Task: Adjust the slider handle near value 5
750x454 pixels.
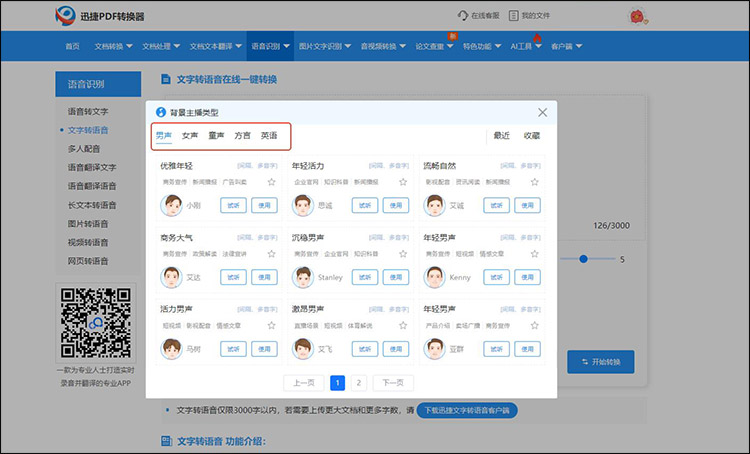Action: [x=583, y=259]
